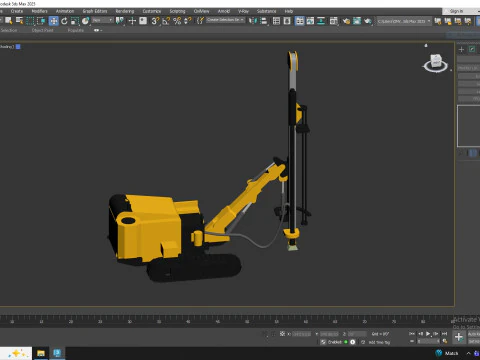The height and width of the screenshot is (360, 480).
Task: Open the Help menu
Action: coord(289,11)
